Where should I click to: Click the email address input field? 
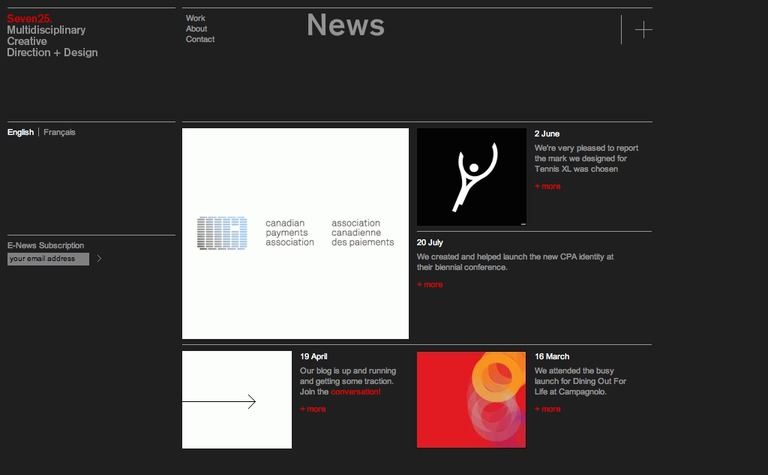(48, 259)
